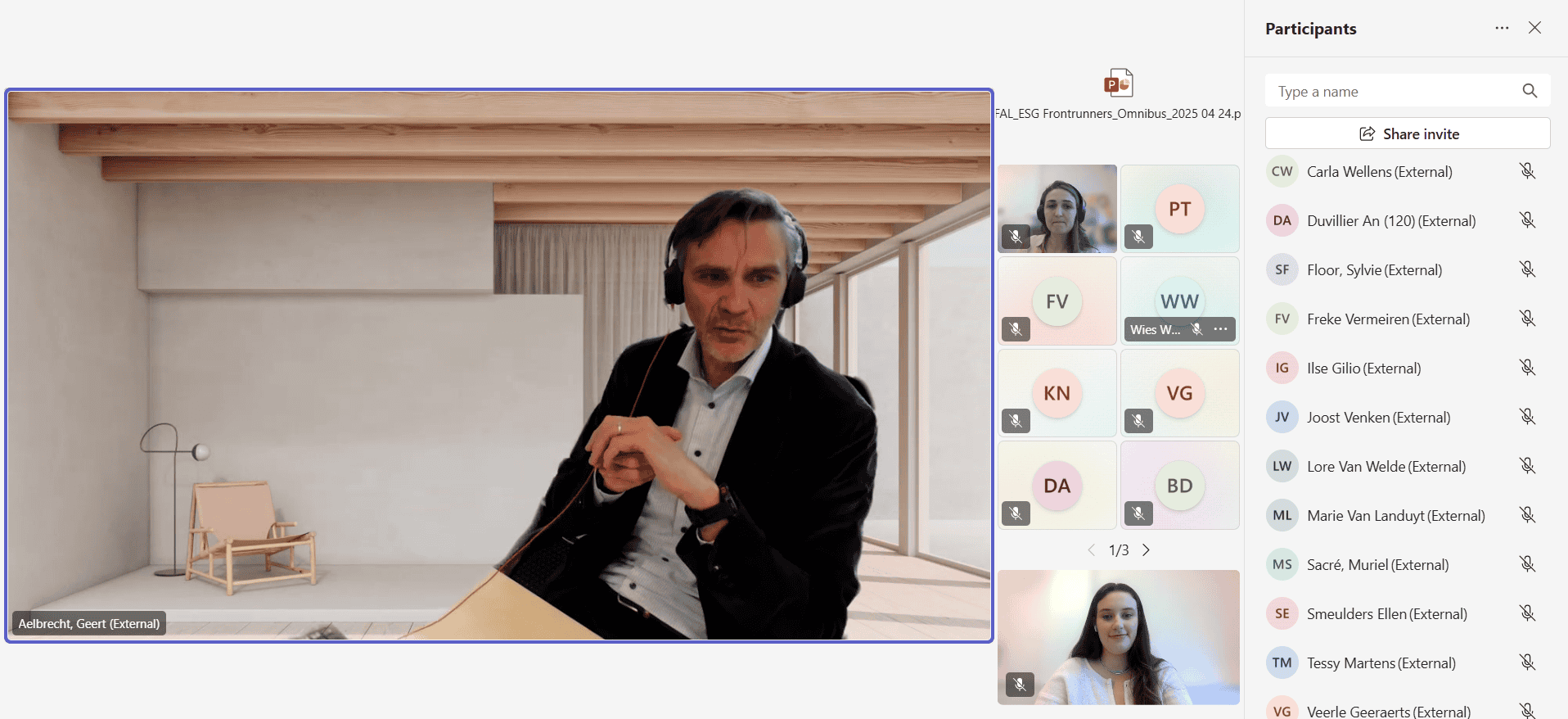
Task: Select the LW avatar for Lore Van Welde
Action: click(1282, 466)
